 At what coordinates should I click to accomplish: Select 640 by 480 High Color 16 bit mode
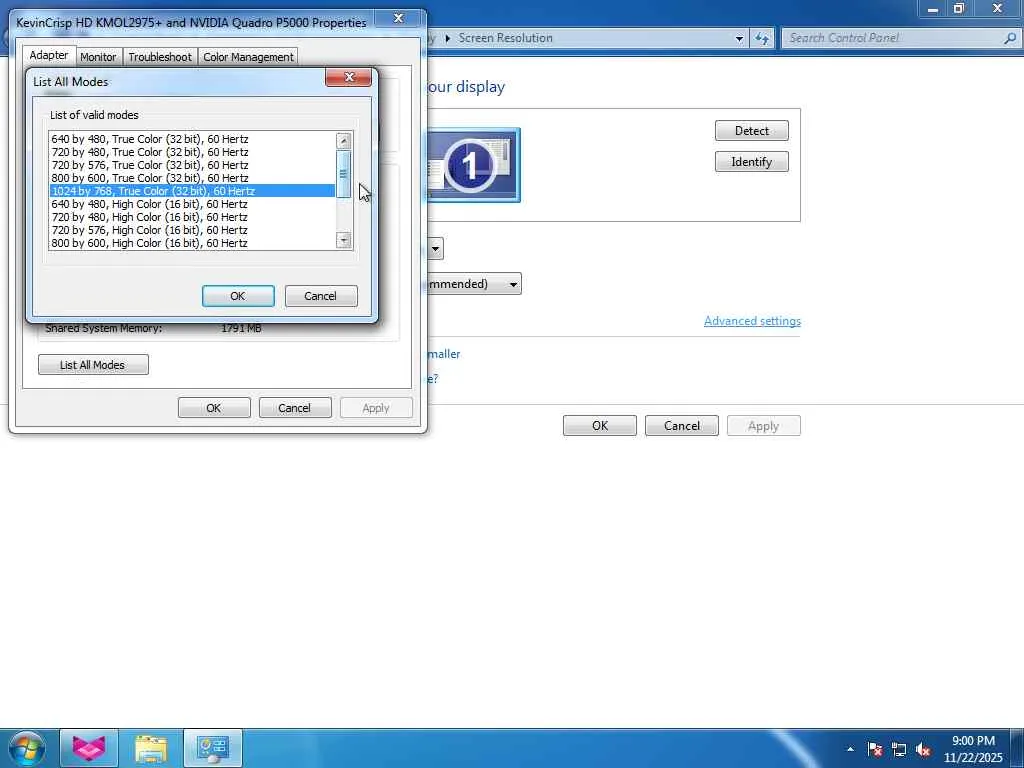(x=192, y=204)
